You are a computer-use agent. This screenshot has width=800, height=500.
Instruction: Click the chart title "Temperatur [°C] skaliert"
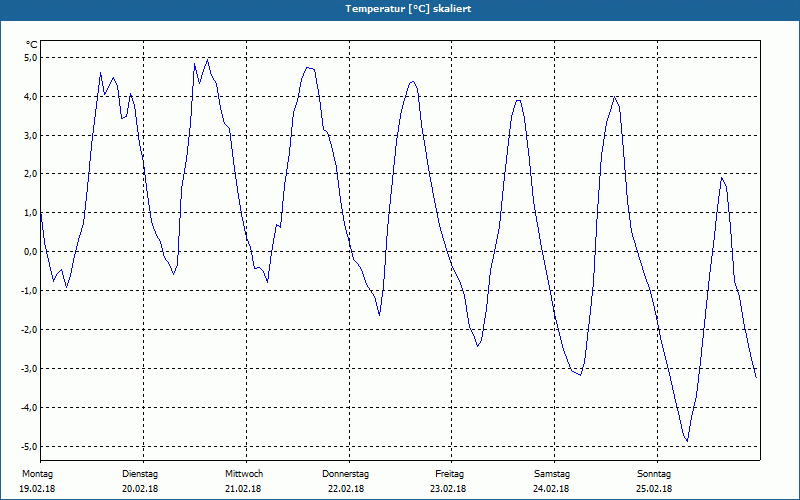[408, 9]
